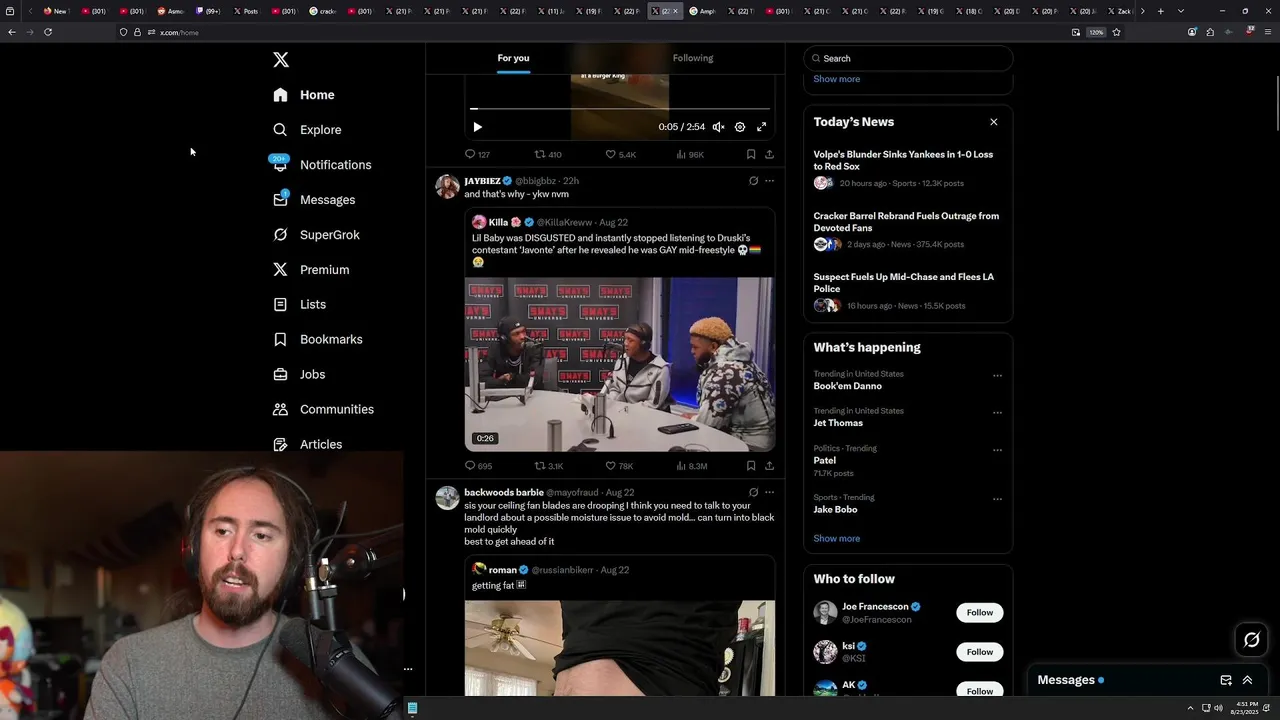Open Grok icon on JAYBIEZ post
This screenshot has width=1280, height=720.
tap(753, 181)
